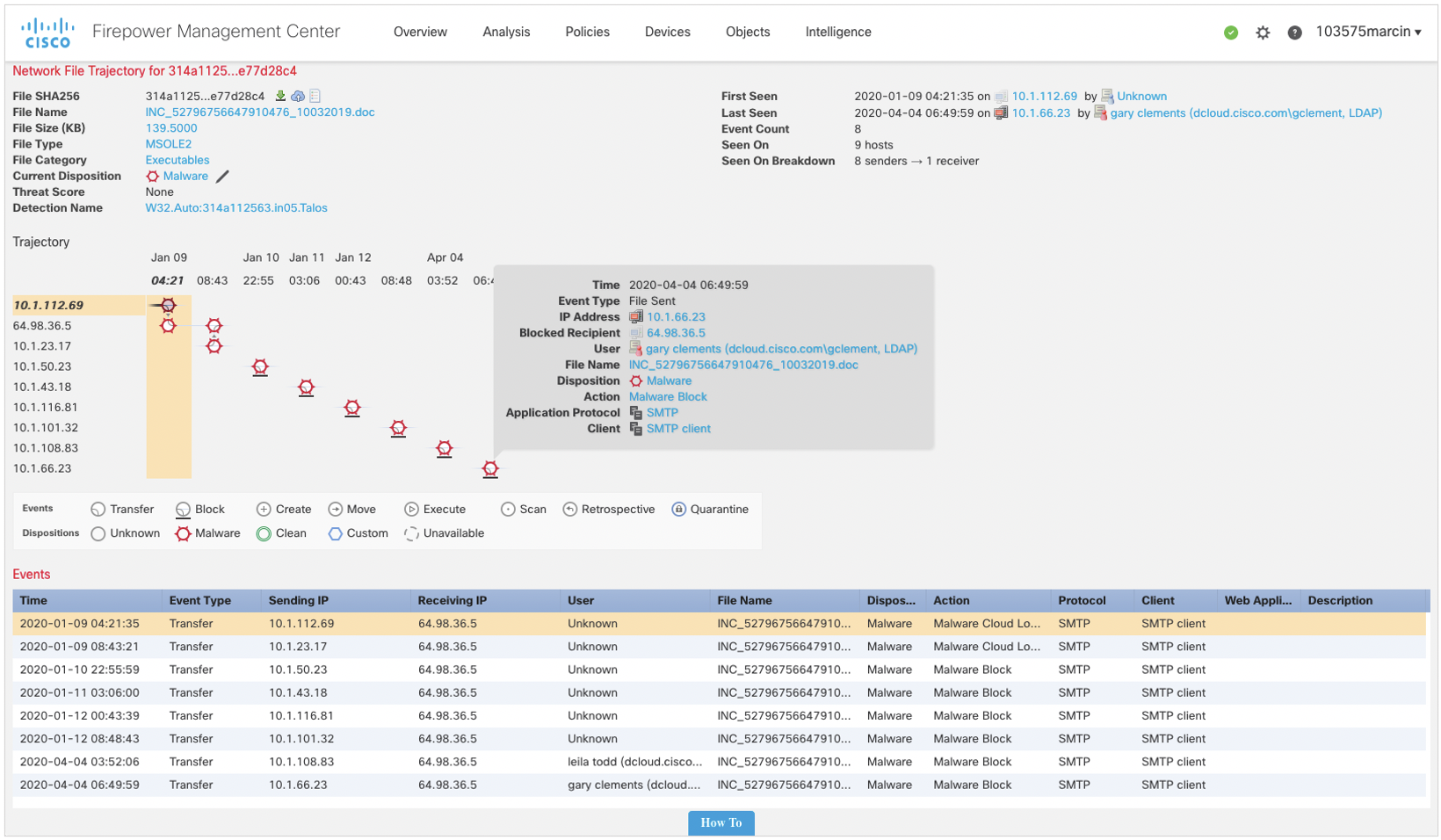This screenshot has height=840, width=1441.
Task: Open file list icon next to SHA256
Action: coord(315,96)
